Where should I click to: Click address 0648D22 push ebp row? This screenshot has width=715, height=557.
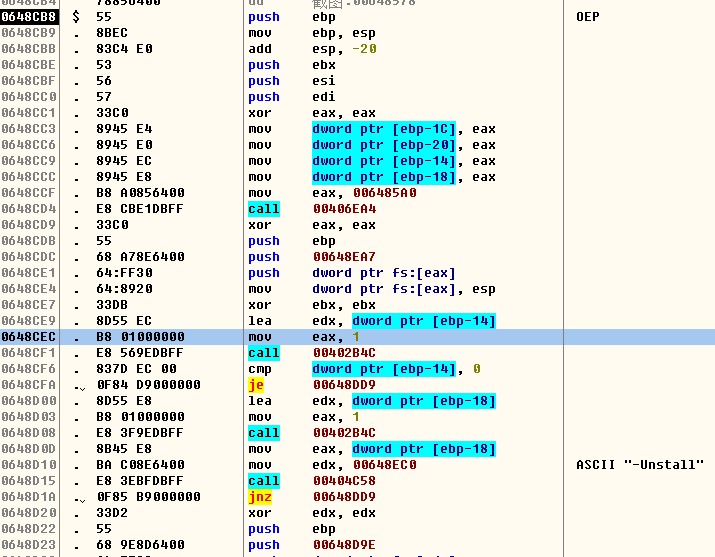pyautogui.click(x=28, y=529)
